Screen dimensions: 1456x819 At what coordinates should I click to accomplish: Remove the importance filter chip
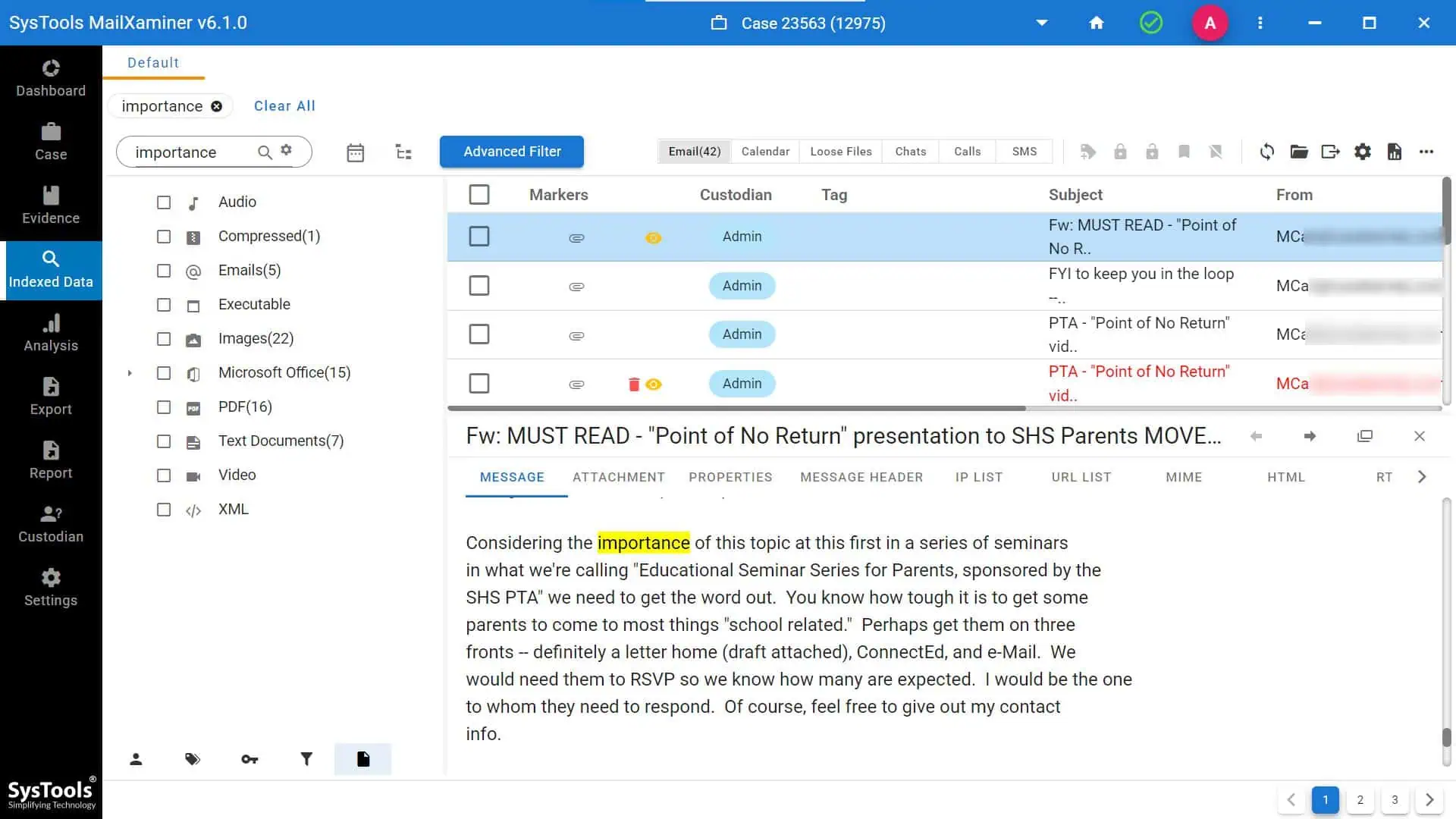point(217,106)
